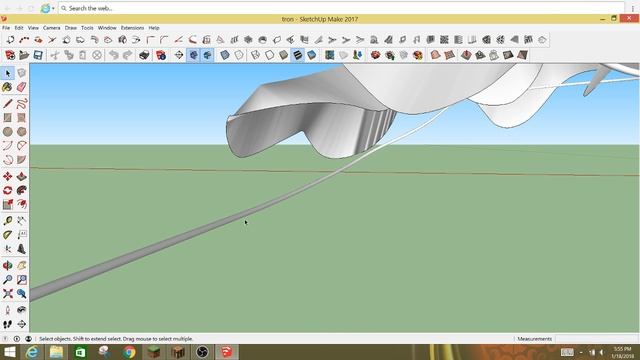
Task: Save the model with the floppy disk icon
Action: pyautogui.click(x=38, y=55)
